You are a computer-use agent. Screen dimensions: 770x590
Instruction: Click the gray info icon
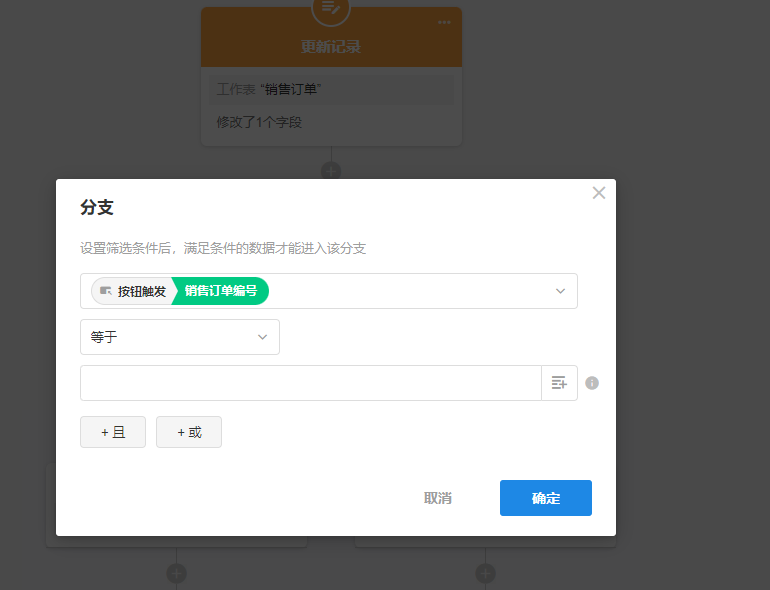[592, 383]
